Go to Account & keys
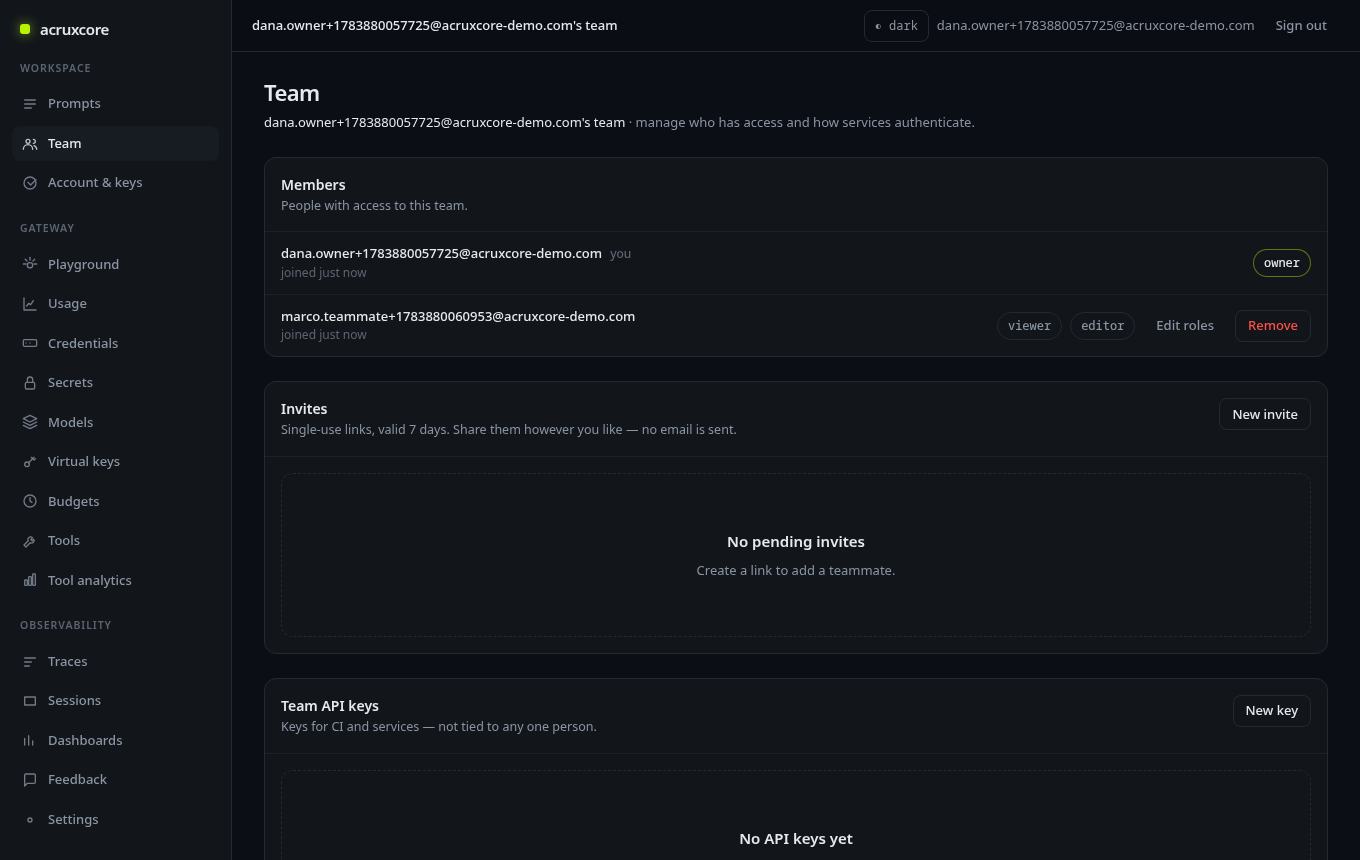The height and width of the screenshot is (860, 1360). [x=115, y=183]
